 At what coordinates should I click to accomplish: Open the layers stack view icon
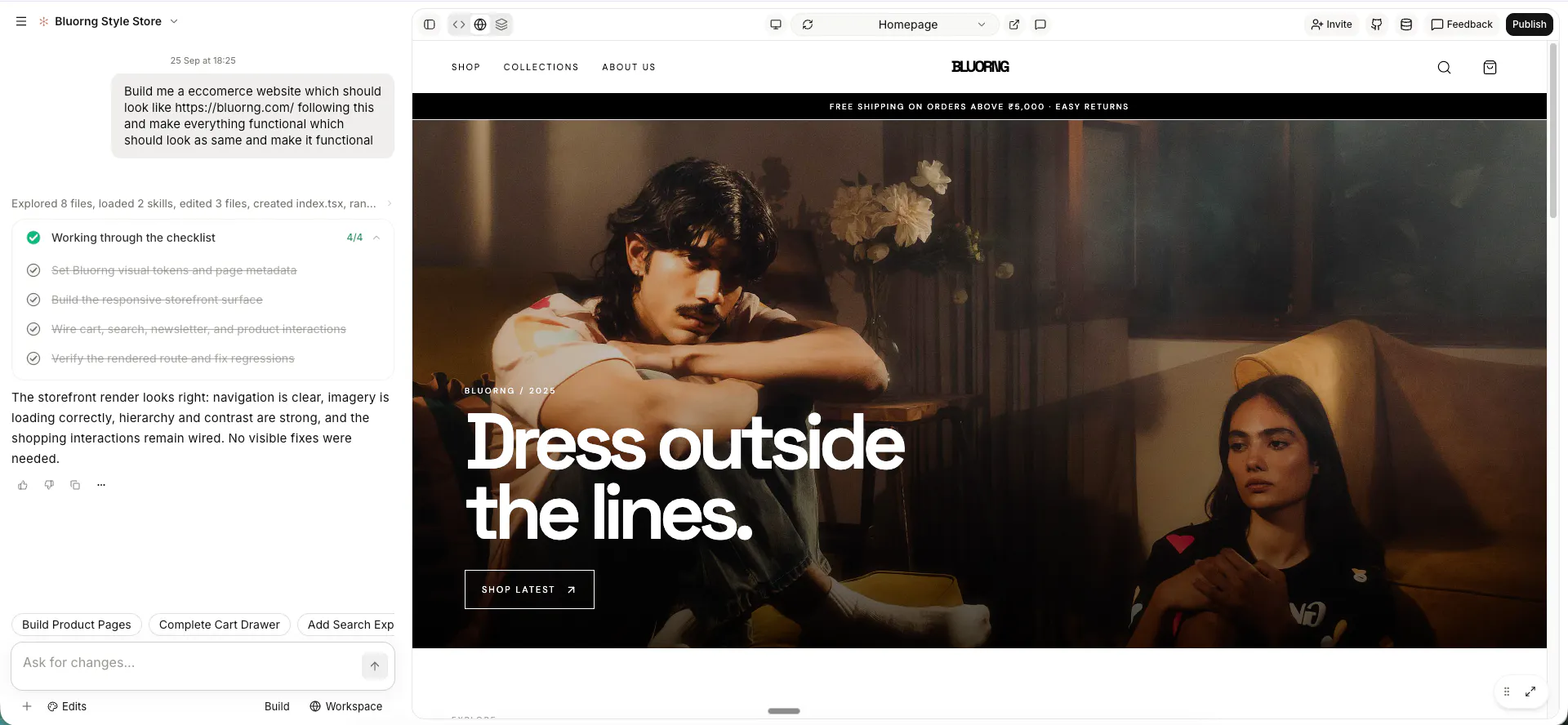point(501,24)
